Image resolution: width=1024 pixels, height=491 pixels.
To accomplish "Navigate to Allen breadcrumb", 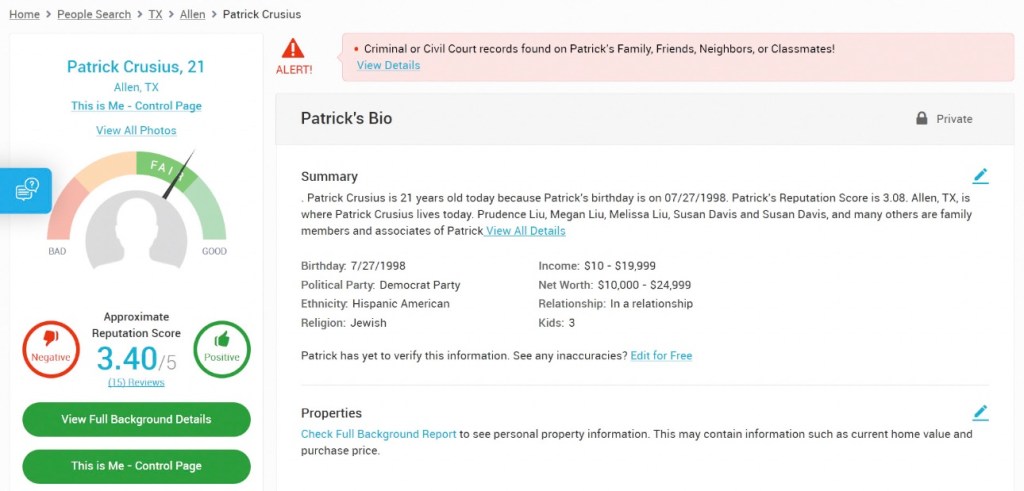I will (193, 14).
